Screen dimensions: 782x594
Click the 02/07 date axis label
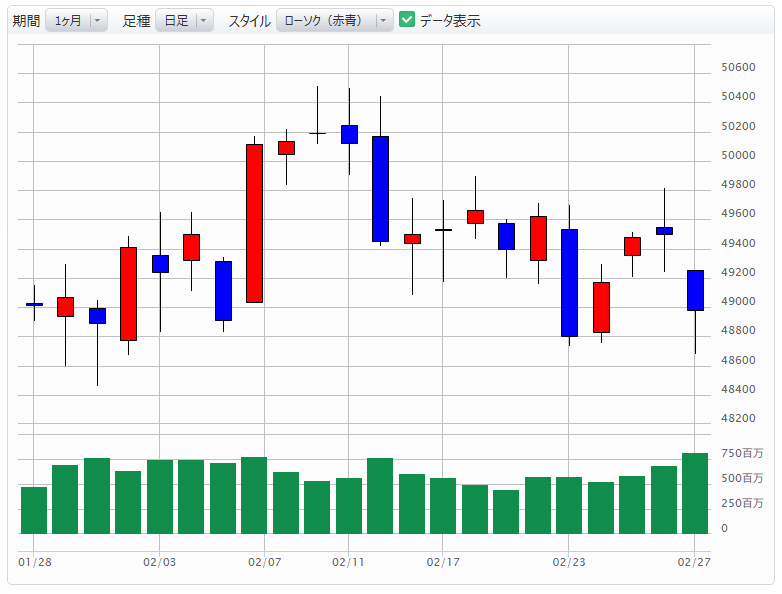click(264, 563)
